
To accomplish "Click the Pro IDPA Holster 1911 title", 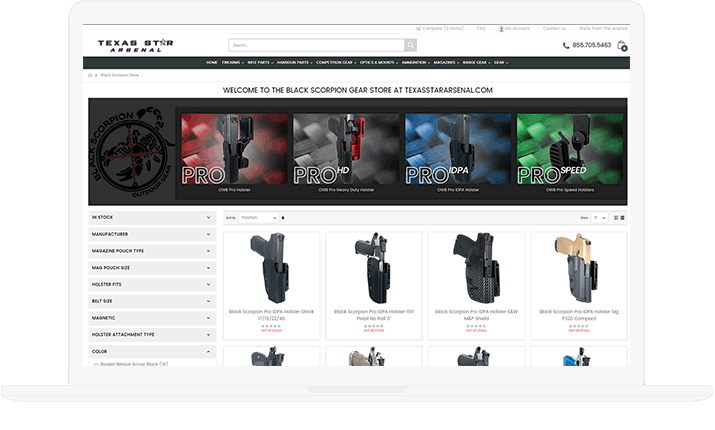I will (374, 315).
